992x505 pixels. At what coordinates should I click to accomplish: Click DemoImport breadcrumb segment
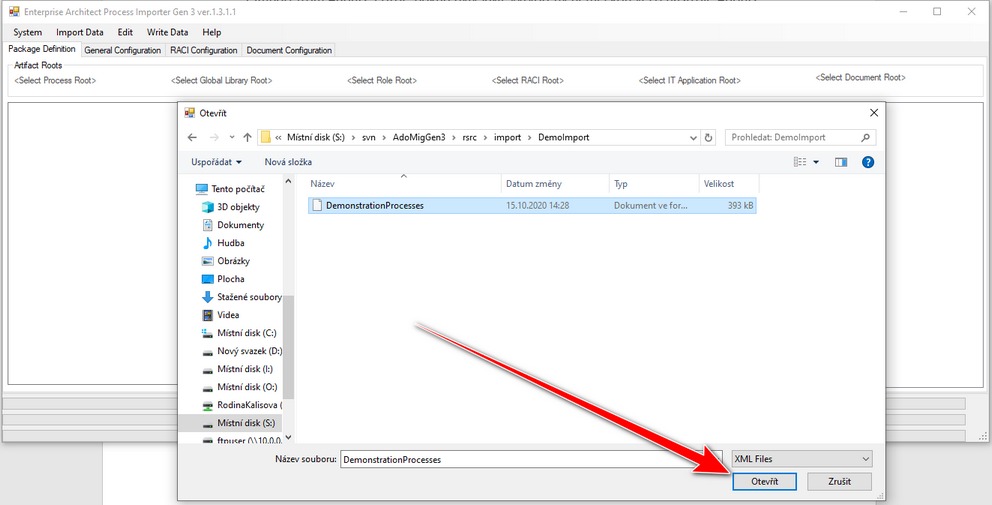(564, 137)
